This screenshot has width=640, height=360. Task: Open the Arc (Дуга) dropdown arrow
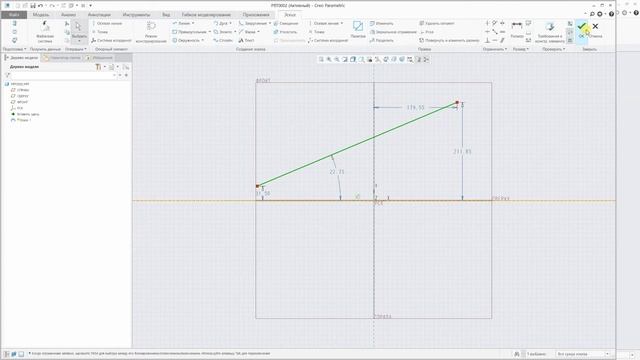pyautogui.click(x=231, y=23)
